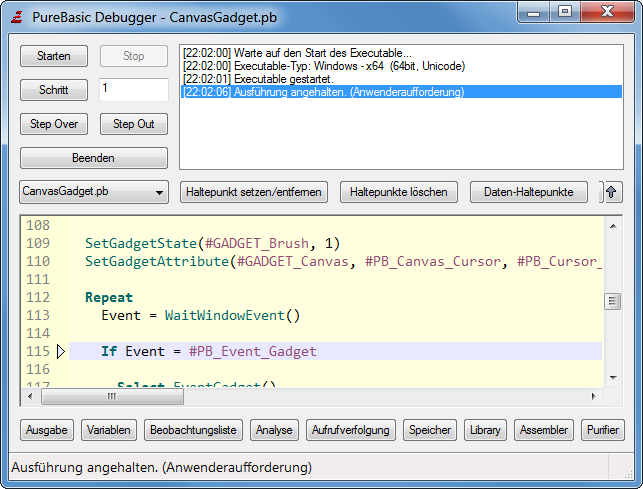Click the Beenden button
This screenshot has height=489, width=643.
coord(93,158)
